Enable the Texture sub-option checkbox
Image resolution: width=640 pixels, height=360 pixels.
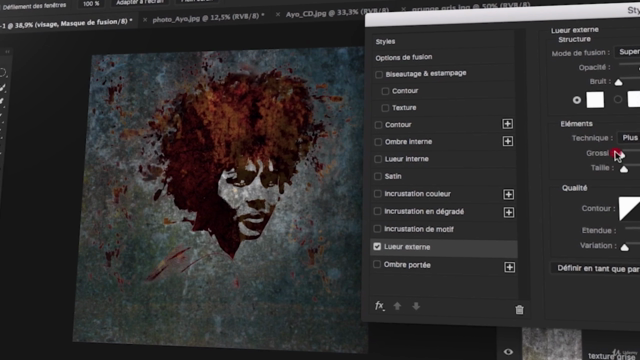[385, 108]
